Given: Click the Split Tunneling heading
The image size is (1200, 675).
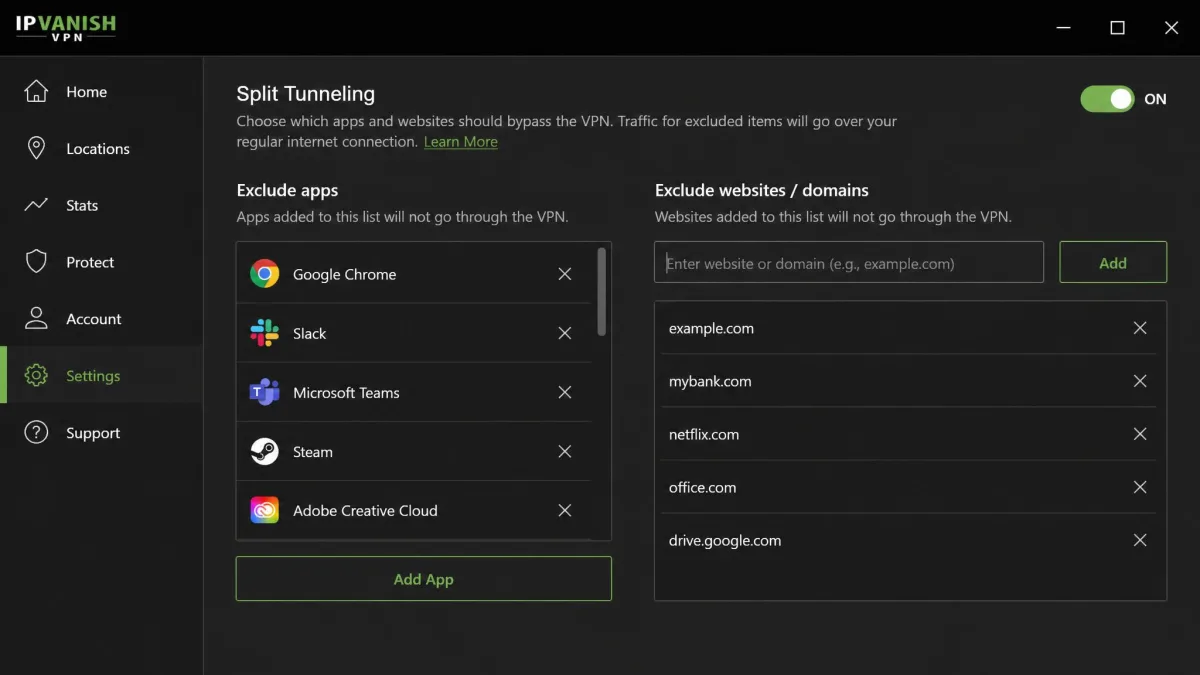Looking at the screenshot, I should [305, 94].
